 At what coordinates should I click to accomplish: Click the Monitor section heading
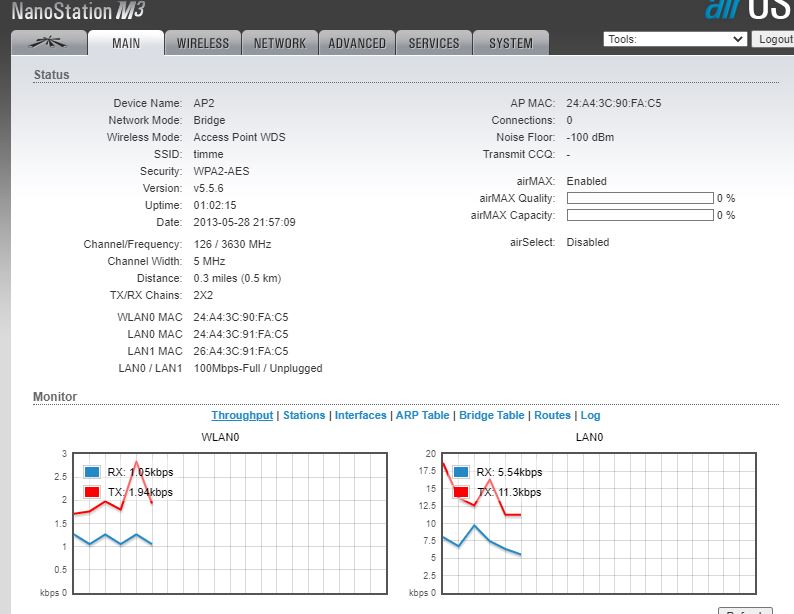pos(55,397)
